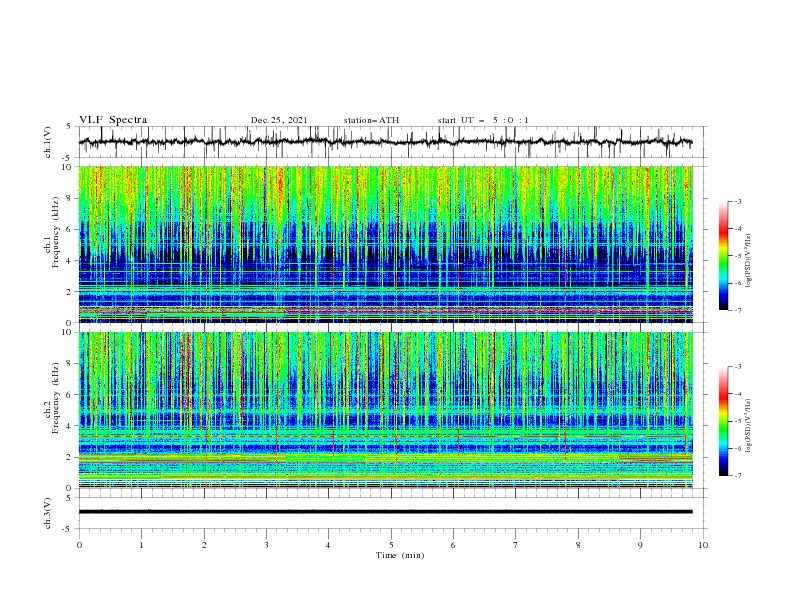Select the "start UT = 5 :0 :1" text
Image resolution: width=792 pixels, height=612 pixels.
click(x=483, y=120)
